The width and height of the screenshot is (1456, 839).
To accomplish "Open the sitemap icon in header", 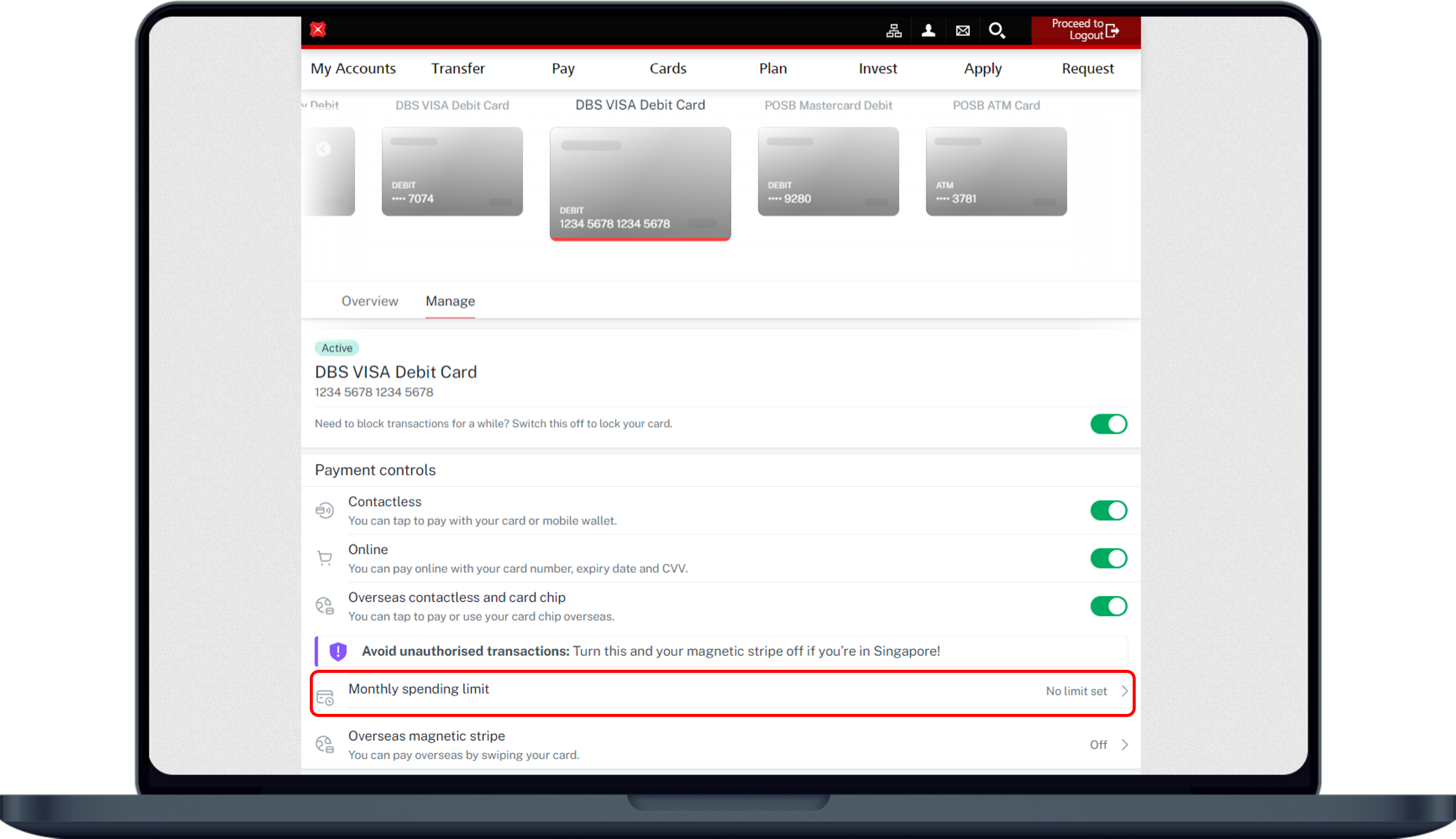I will click(x=893, y=31).
